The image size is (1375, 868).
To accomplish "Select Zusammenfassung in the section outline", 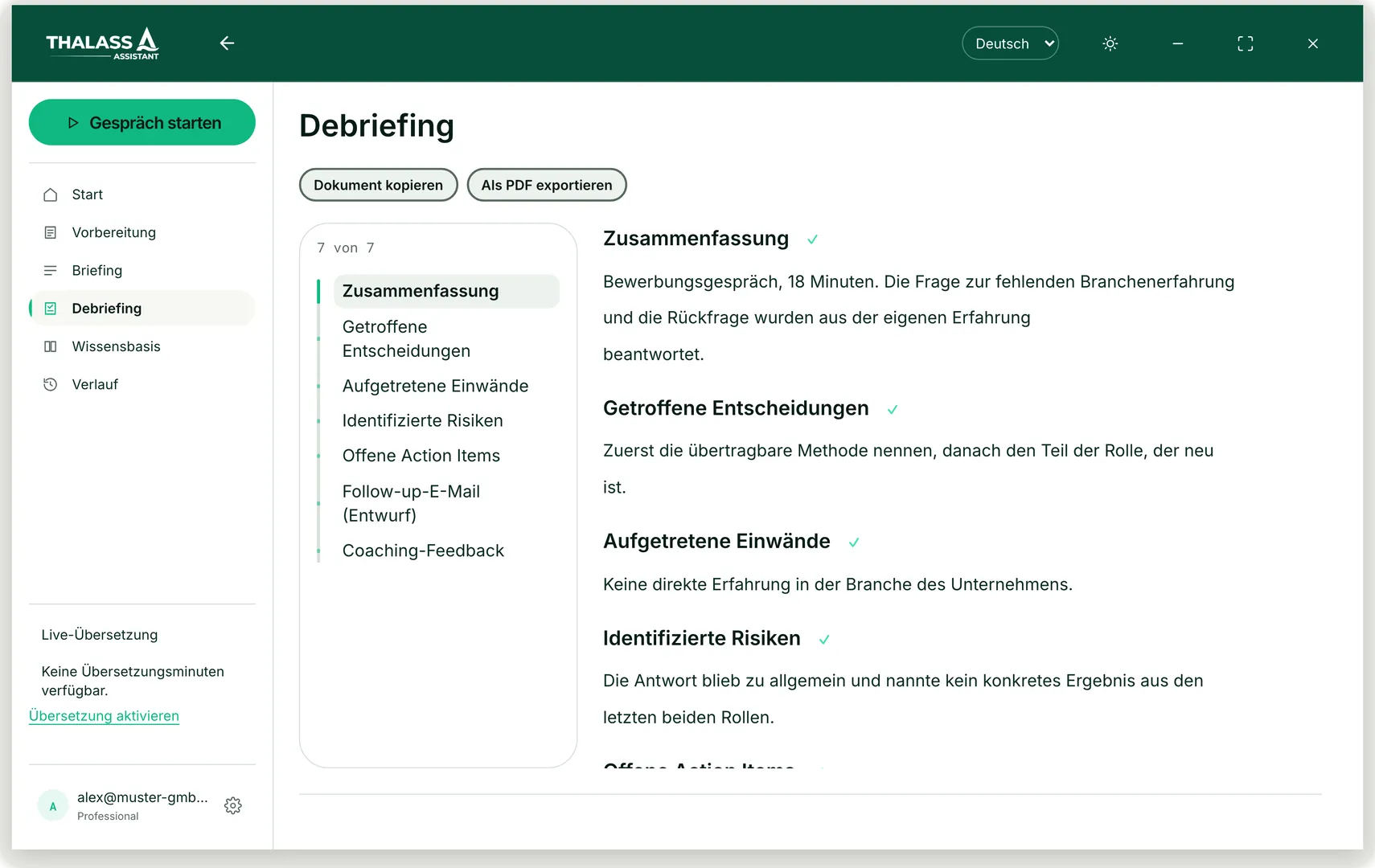I will (446, 291).
